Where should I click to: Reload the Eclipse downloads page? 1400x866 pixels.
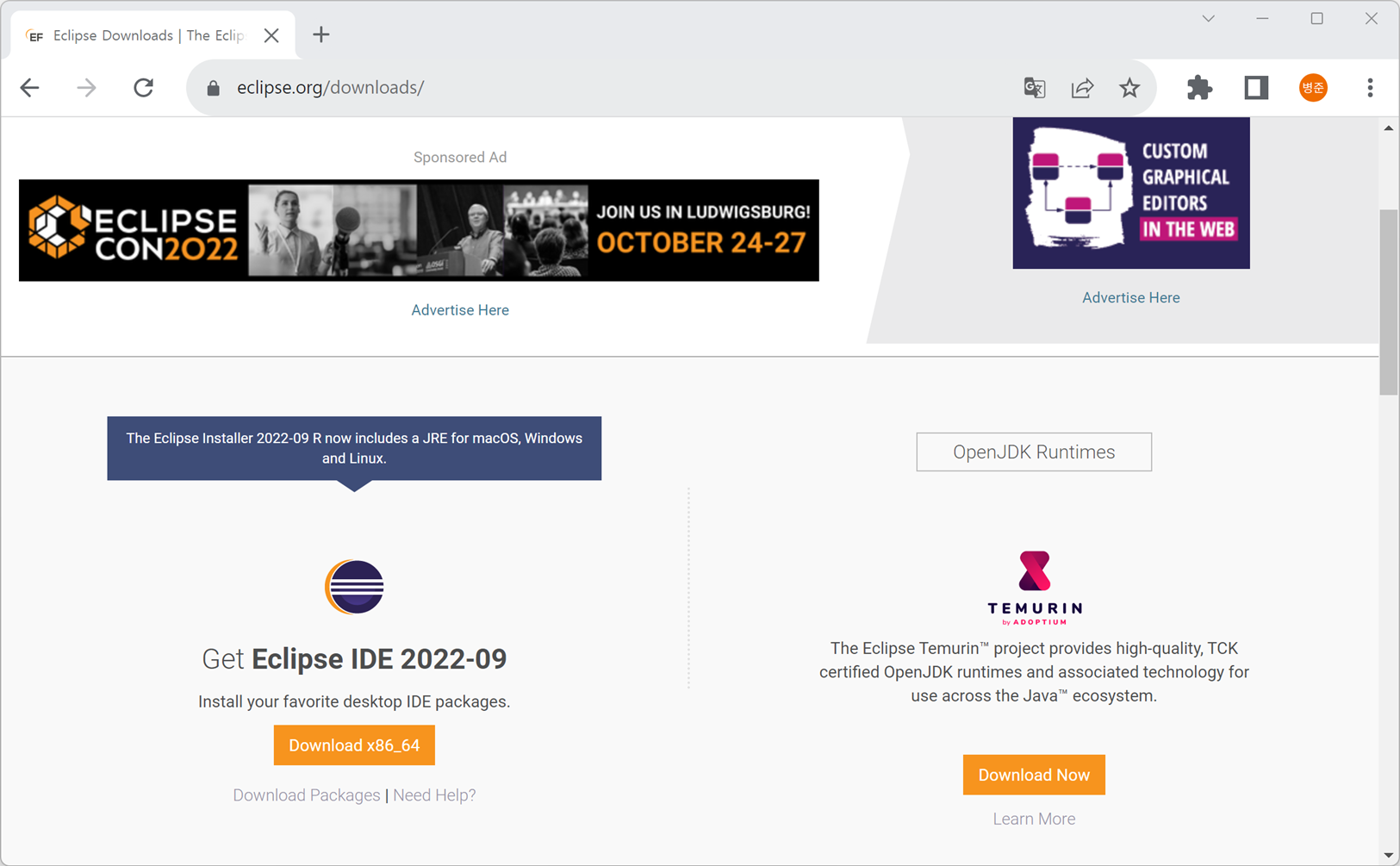(143, 87)
